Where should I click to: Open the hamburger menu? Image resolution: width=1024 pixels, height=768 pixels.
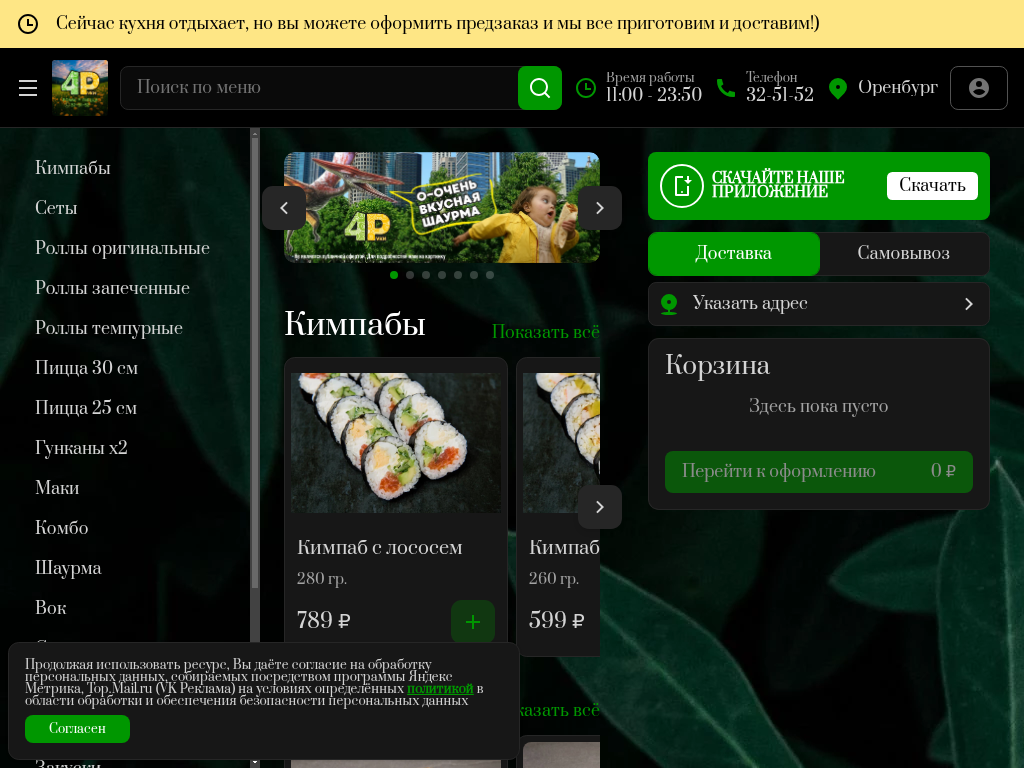pyautogui.click(x=27, y=88)
